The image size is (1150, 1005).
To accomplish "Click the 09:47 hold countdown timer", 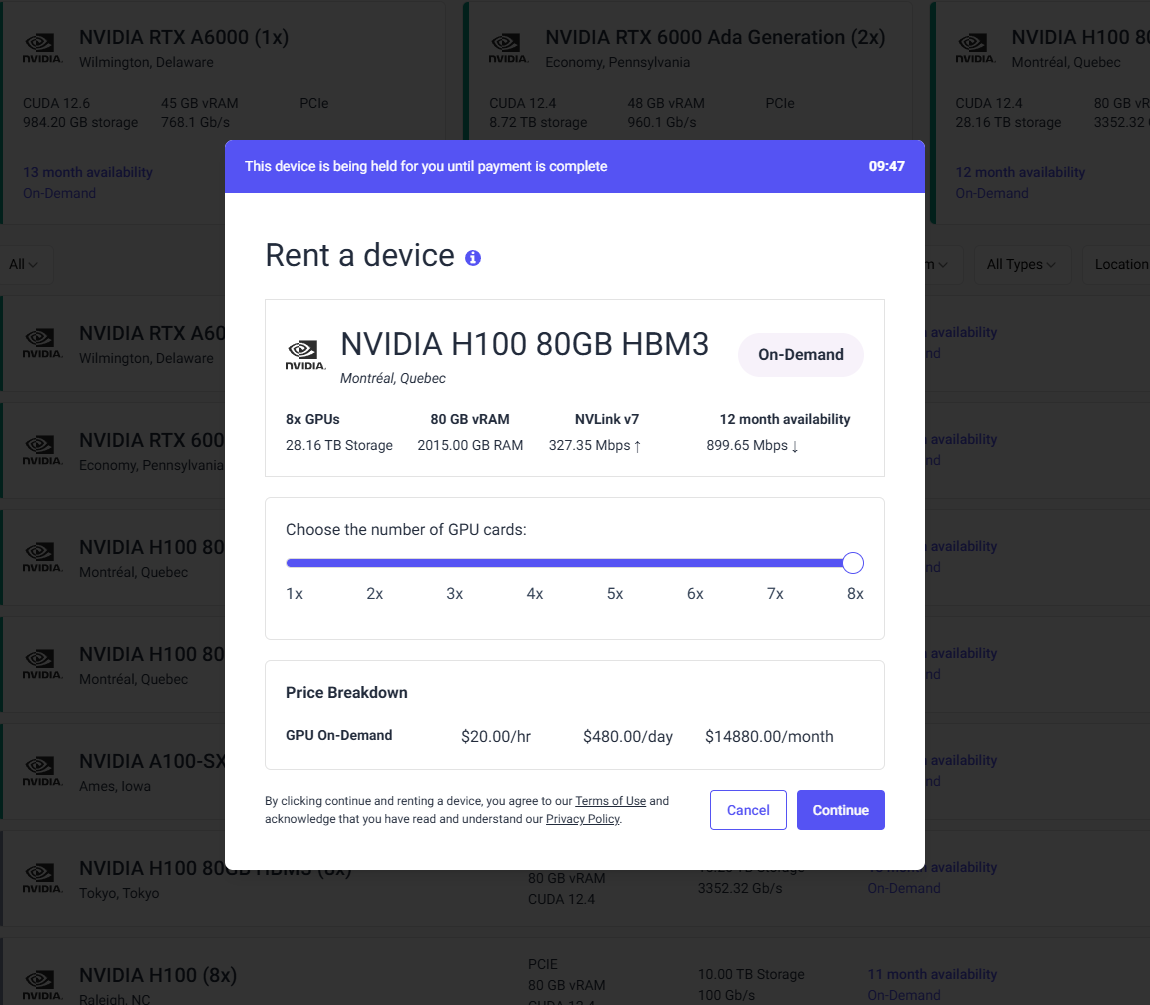I will pyautogui.click(x=886, y=167).
